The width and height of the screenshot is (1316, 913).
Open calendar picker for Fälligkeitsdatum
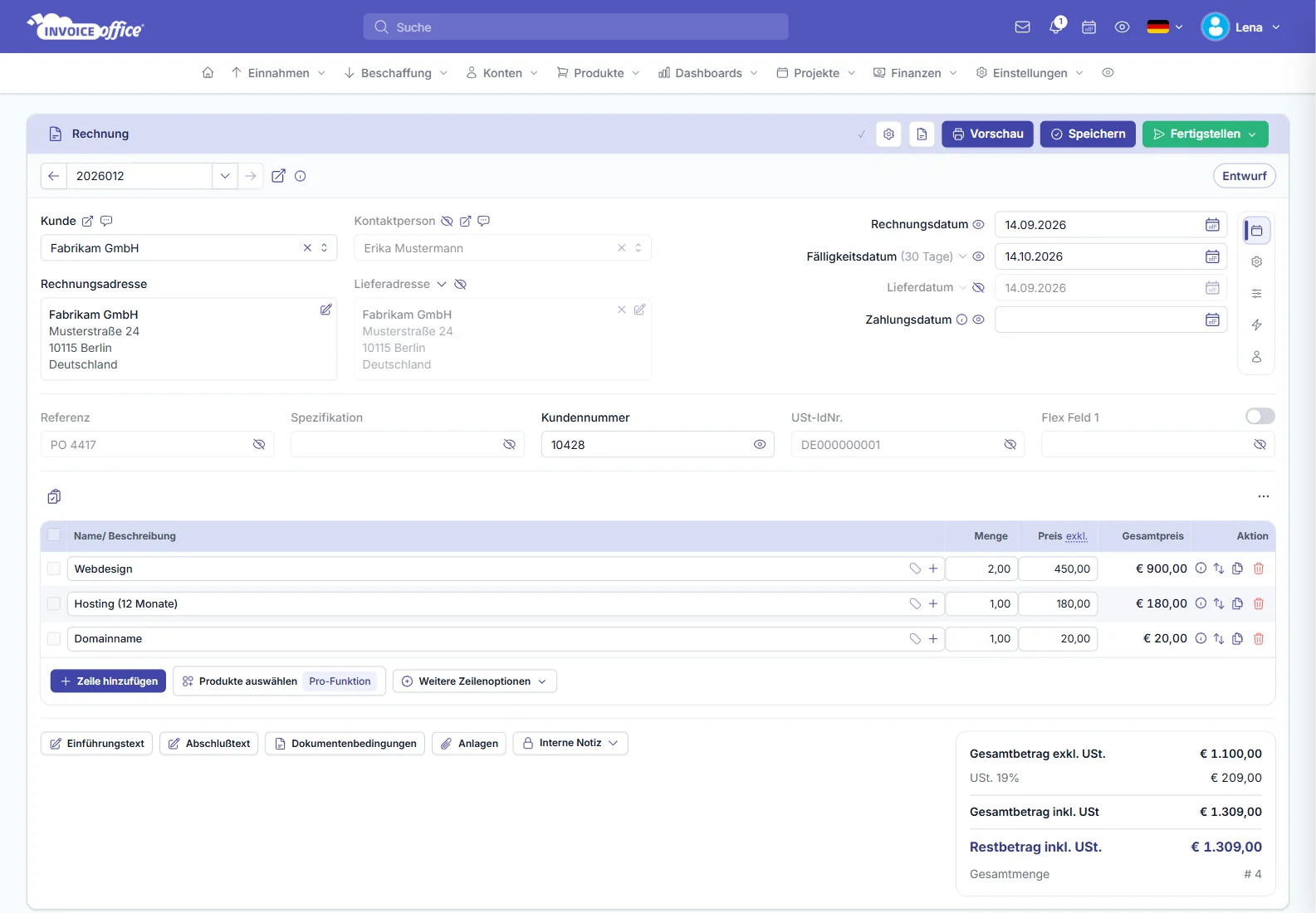pos(1212,256)
